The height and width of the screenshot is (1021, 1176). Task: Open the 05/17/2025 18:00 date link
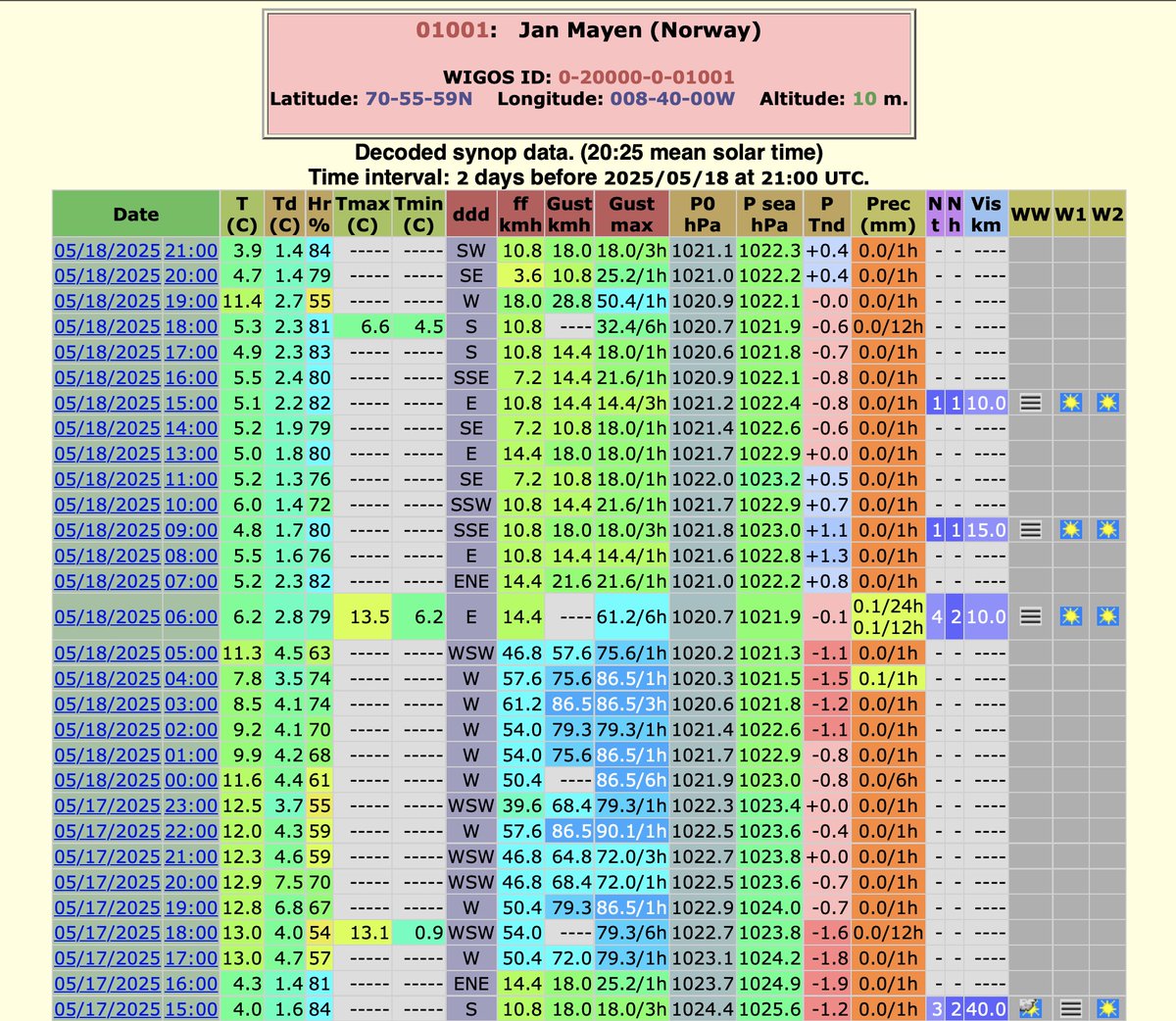coord(136,934)
